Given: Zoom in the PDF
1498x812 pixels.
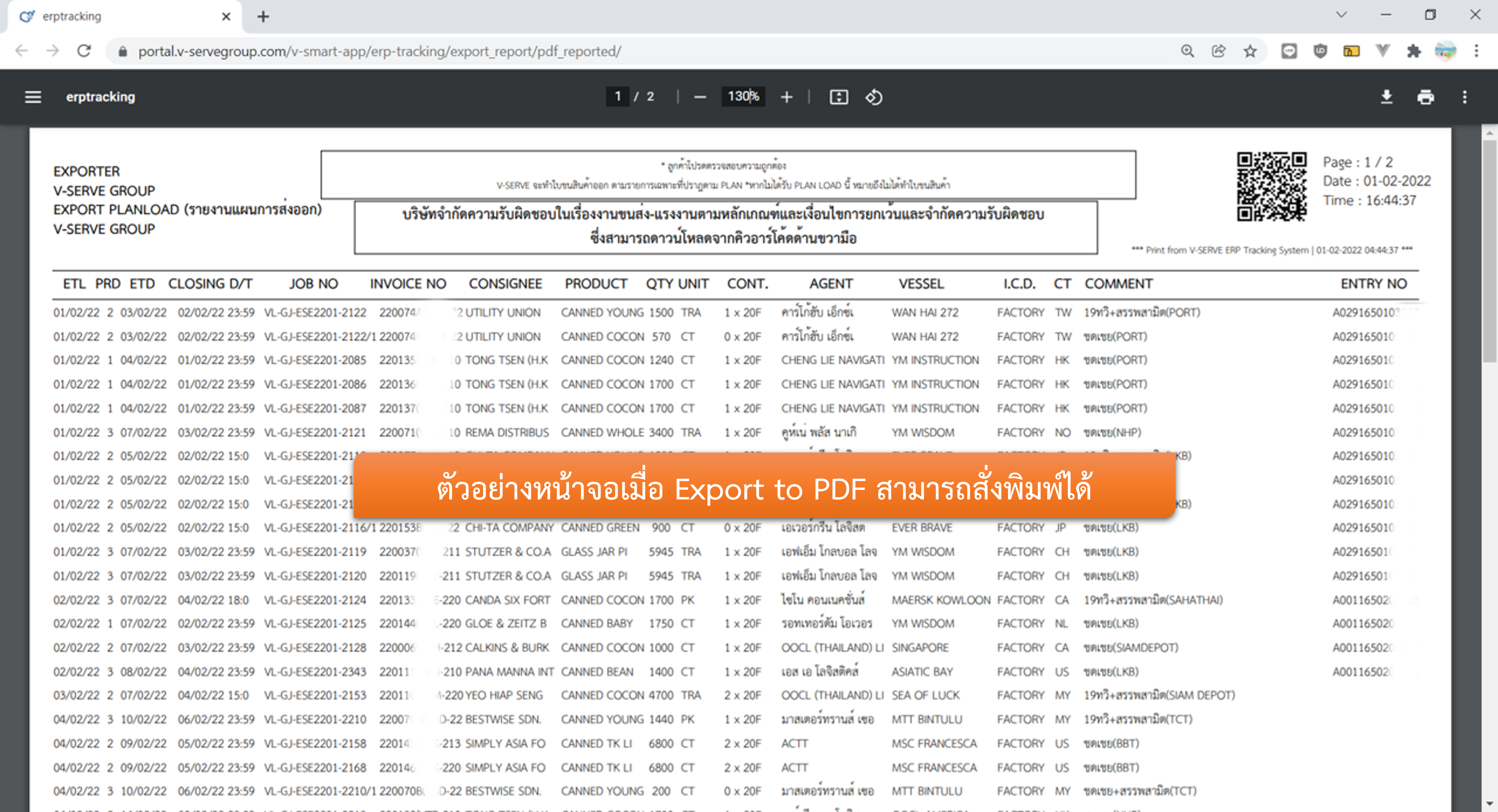Looking at the screenshot, I should click(786, 97).
